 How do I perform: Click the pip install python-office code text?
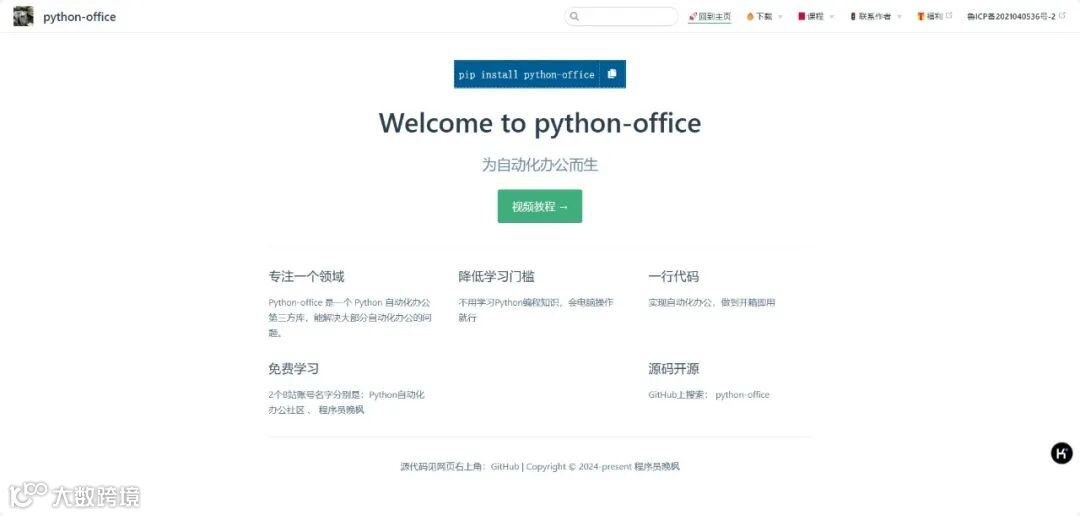coord(526,74)
